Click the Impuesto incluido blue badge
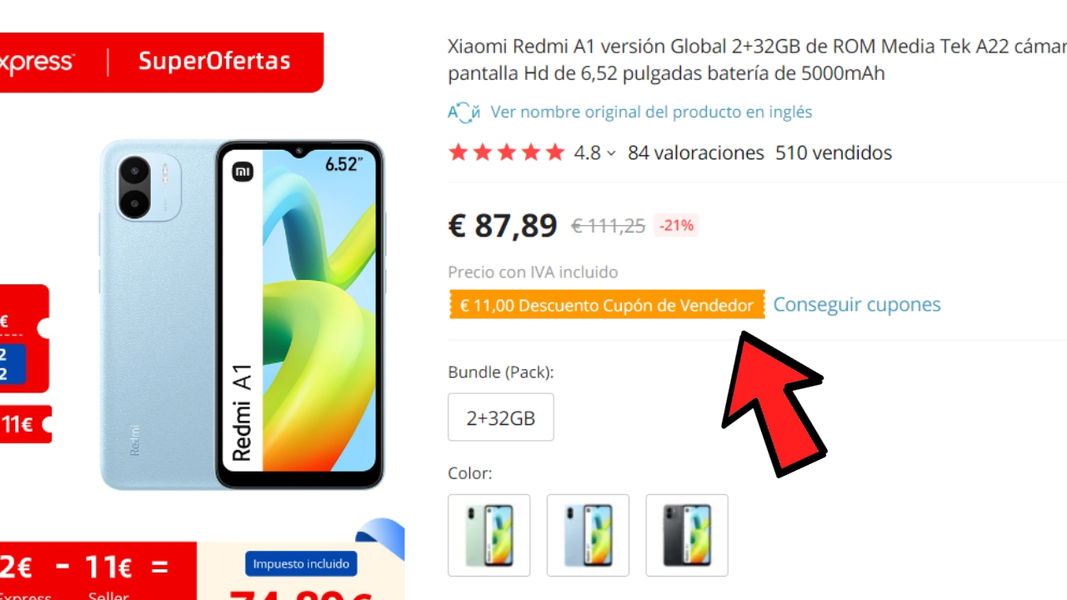The image size is (1067, 600). pos(301,563)
